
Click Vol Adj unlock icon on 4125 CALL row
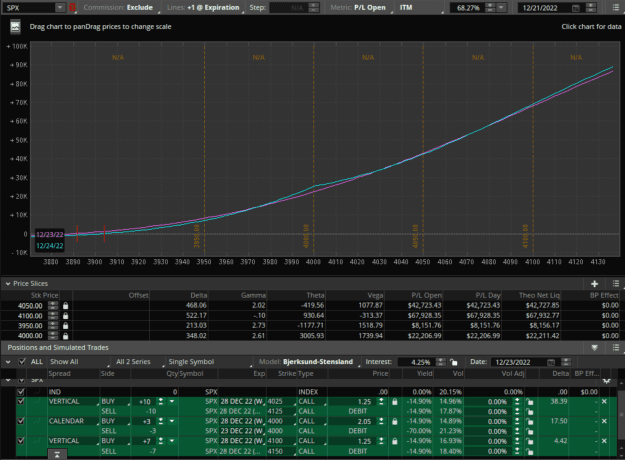coord(530,412)
